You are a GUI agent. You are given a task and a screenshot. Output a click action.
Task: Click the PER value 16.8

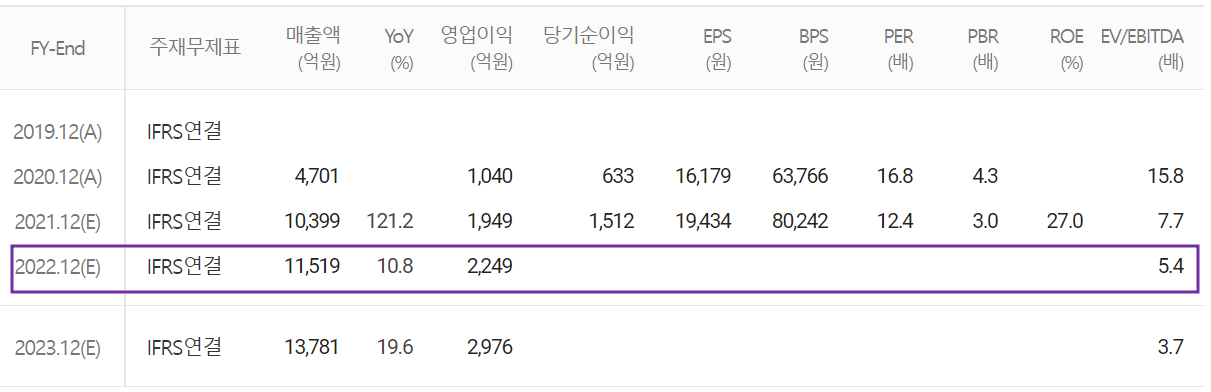[895, 176]
